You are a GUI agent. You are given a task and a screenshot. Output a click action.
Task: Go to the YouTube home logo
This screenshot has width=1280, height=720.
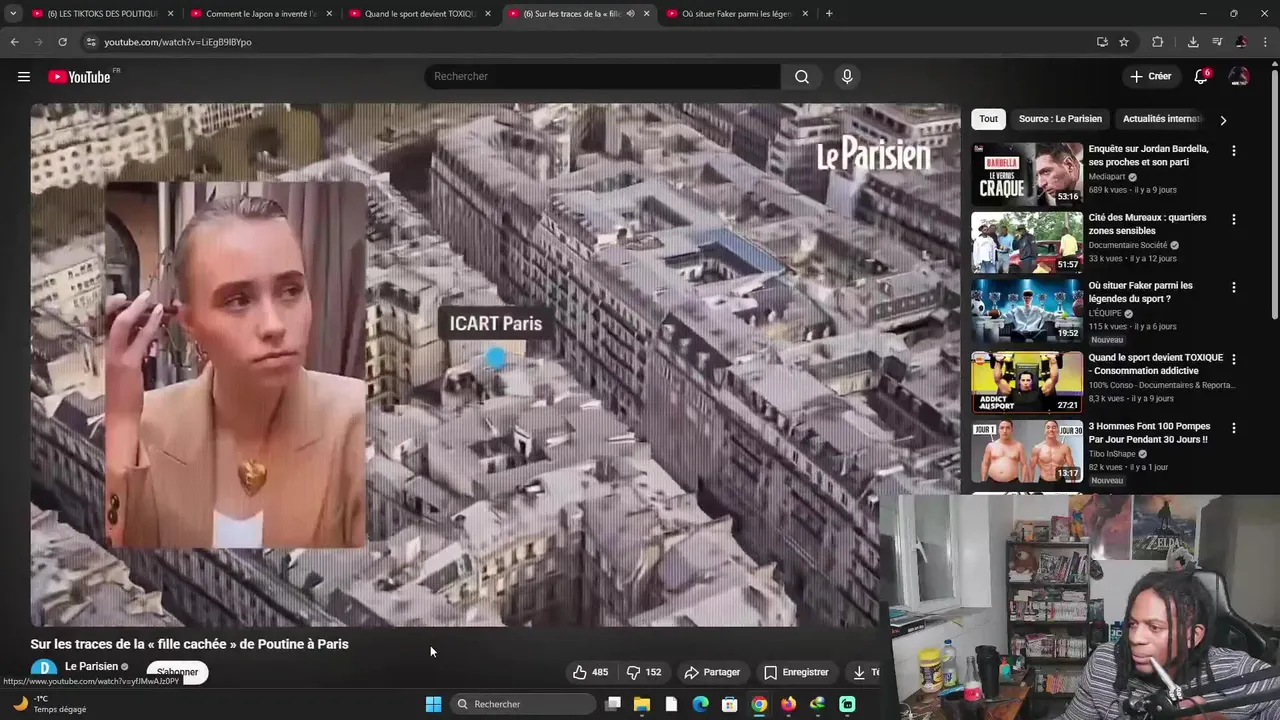(x=79, y=77)
